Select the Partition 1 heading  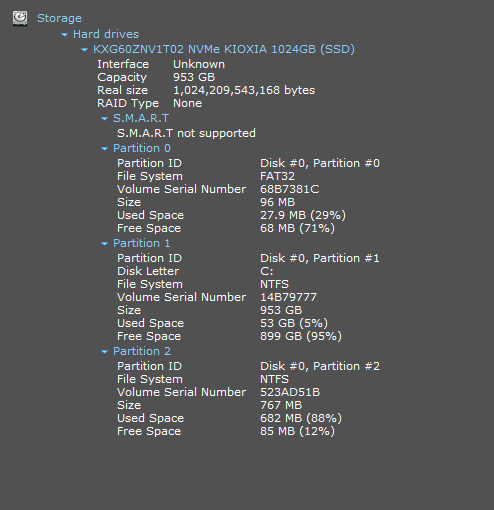pyautogui.click(x=142, y=243)
